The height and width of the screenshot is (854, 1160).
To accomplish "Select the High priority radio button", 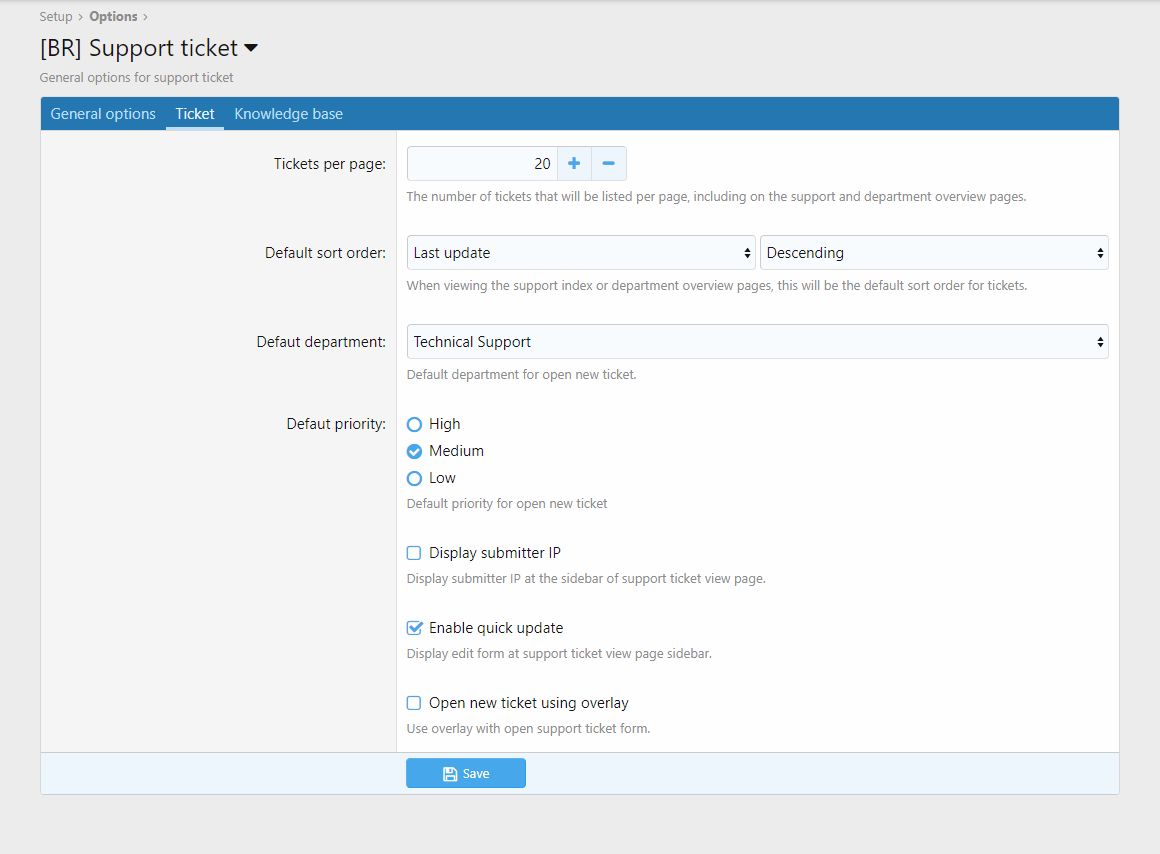I will 414,424.
